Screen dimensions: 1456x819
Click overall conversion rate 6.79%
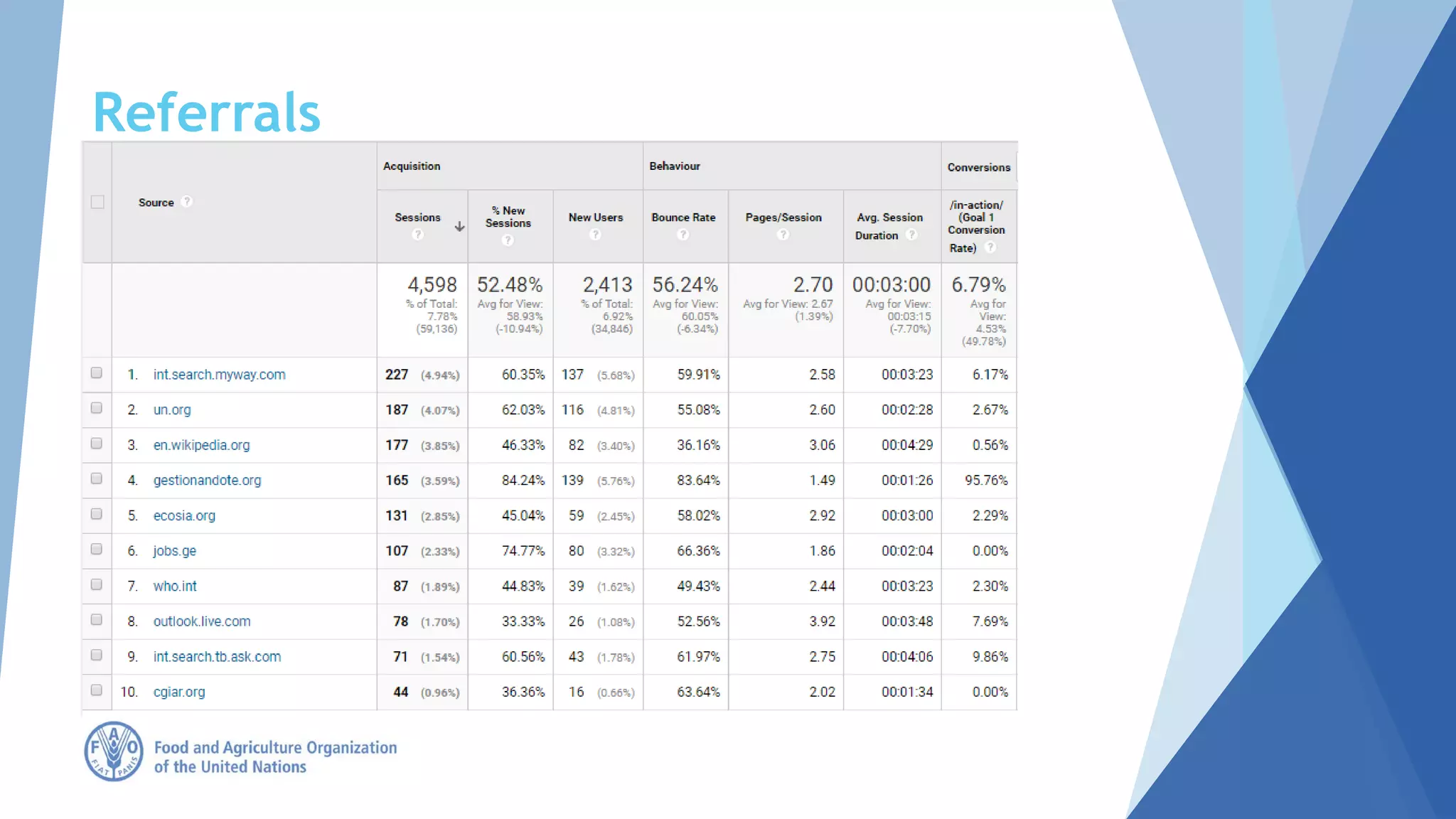979,285
